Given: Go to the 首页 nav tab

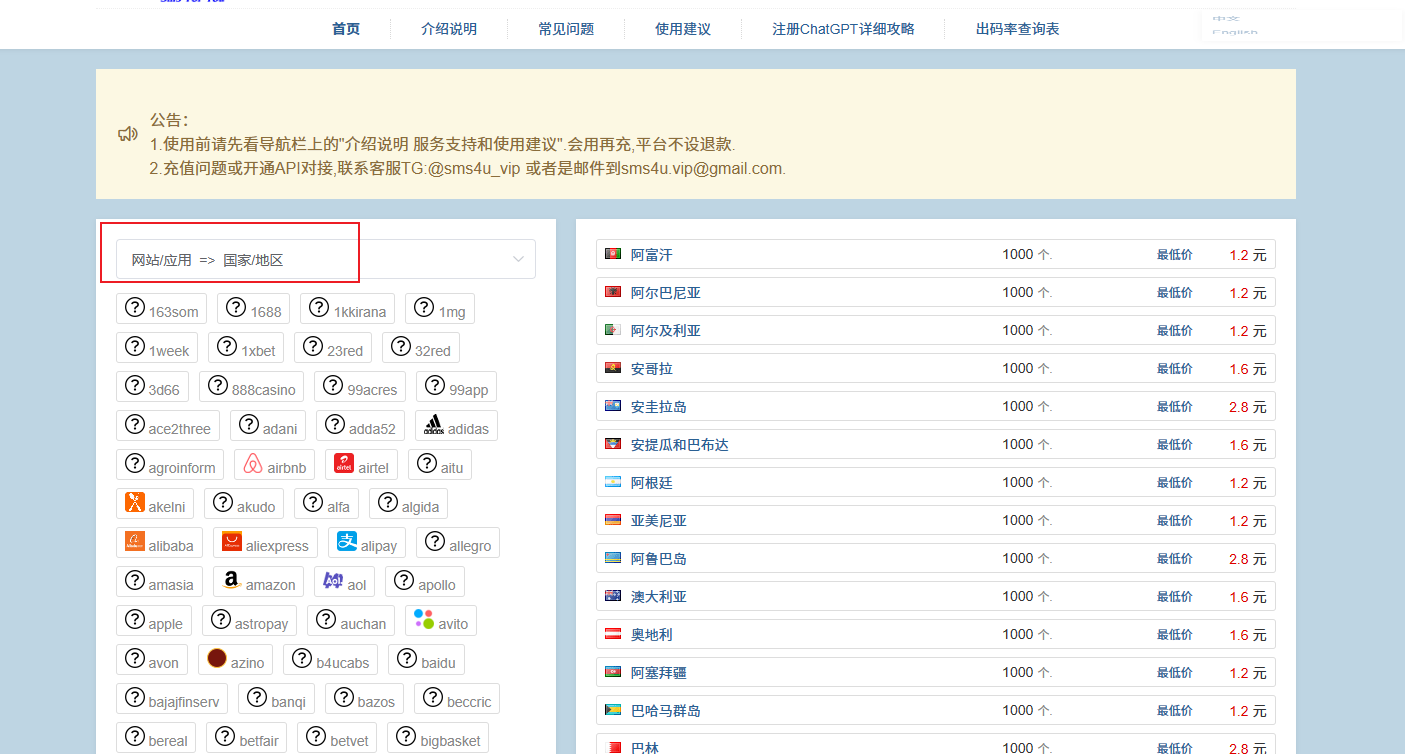Looking at the screenshot, I should tap(346, 29).
